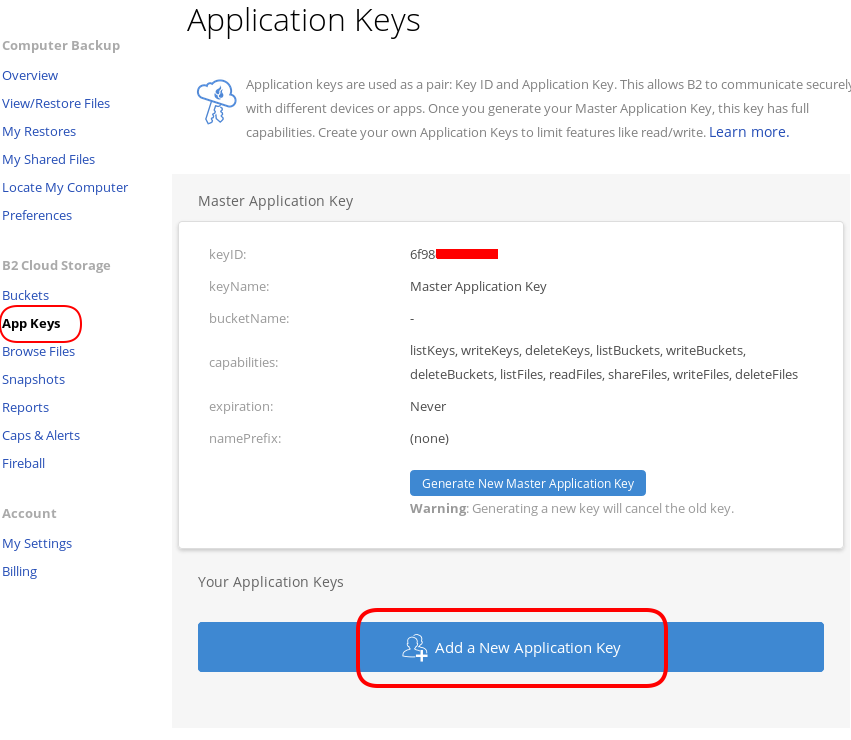Open the Reports section
851x740 pixels.
point(25,407)
